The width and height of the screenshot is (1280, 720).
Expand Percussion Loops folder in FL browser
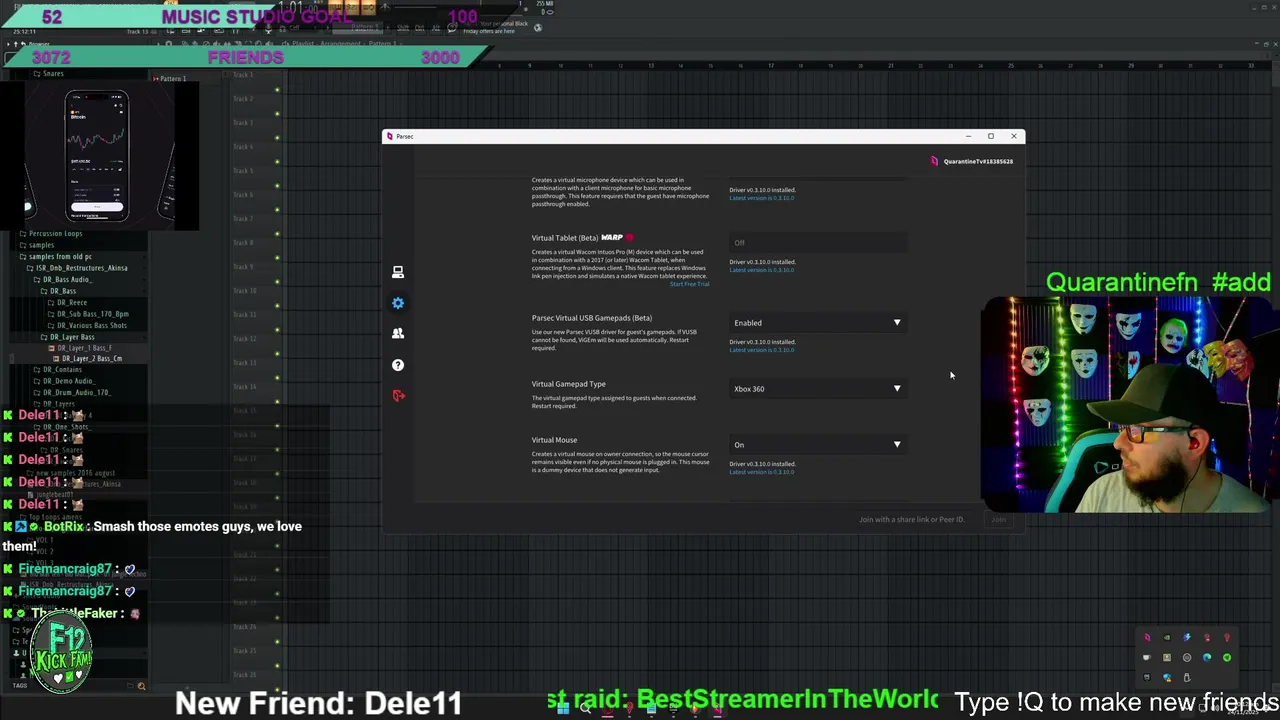(55, 234)
